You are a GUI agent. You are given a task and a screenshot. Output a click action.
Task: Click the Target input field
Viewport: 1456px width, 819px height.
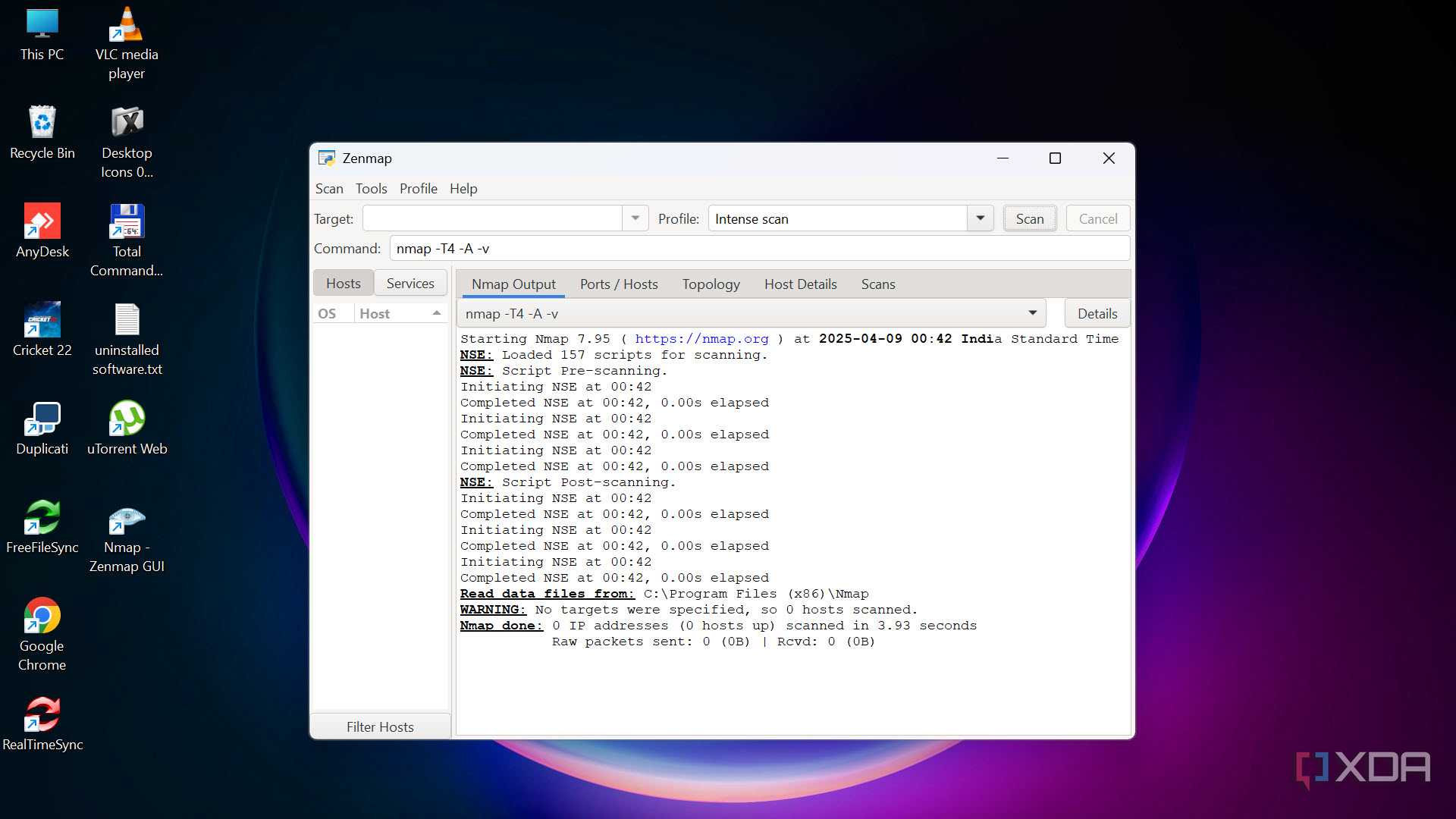click(x=493, y=218)
